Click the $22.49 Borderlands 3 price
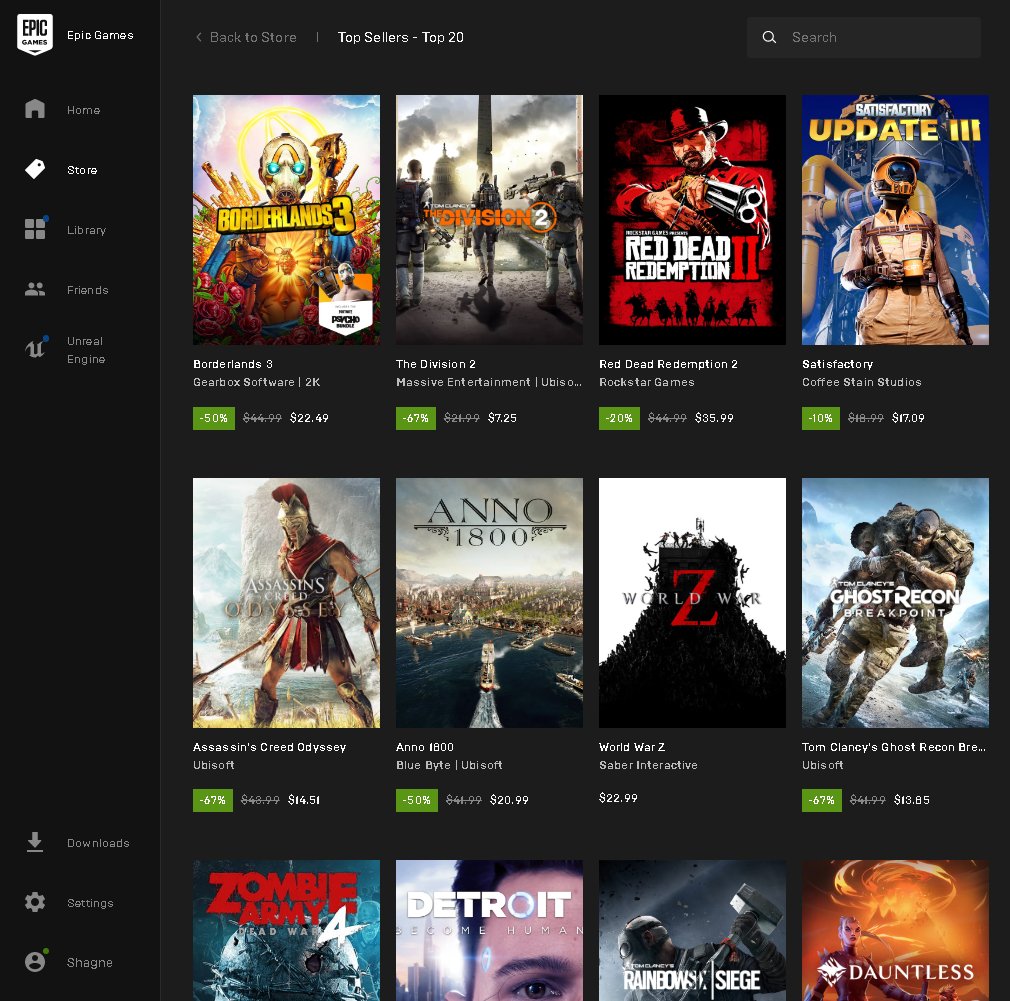This screenshot has height=1001, width=1010. (x=309, y=418)
